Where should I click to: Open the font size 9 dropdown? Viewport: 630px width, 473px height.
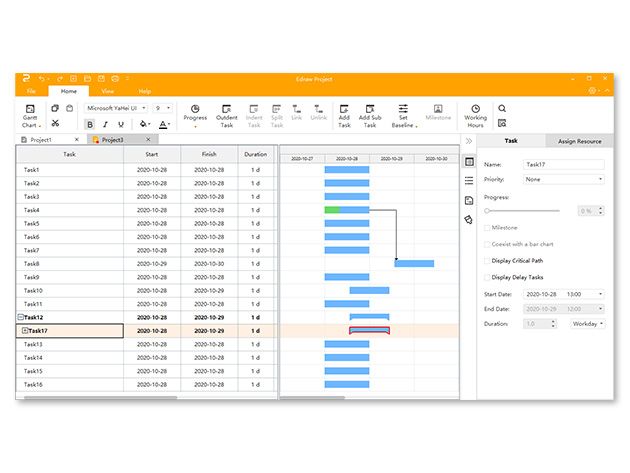point(163,108)
